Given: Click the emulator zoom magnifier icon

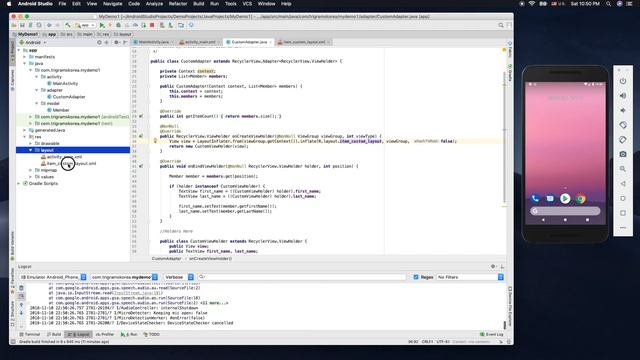Looking at the screenshot, I should (x=623, y=169).
